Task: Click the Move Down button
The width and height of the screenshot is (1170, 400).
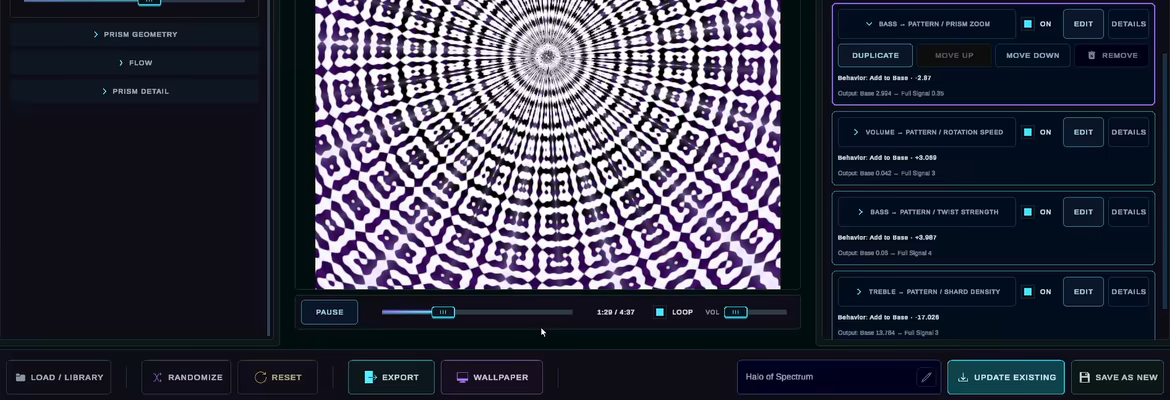Action: (1033, 55)
